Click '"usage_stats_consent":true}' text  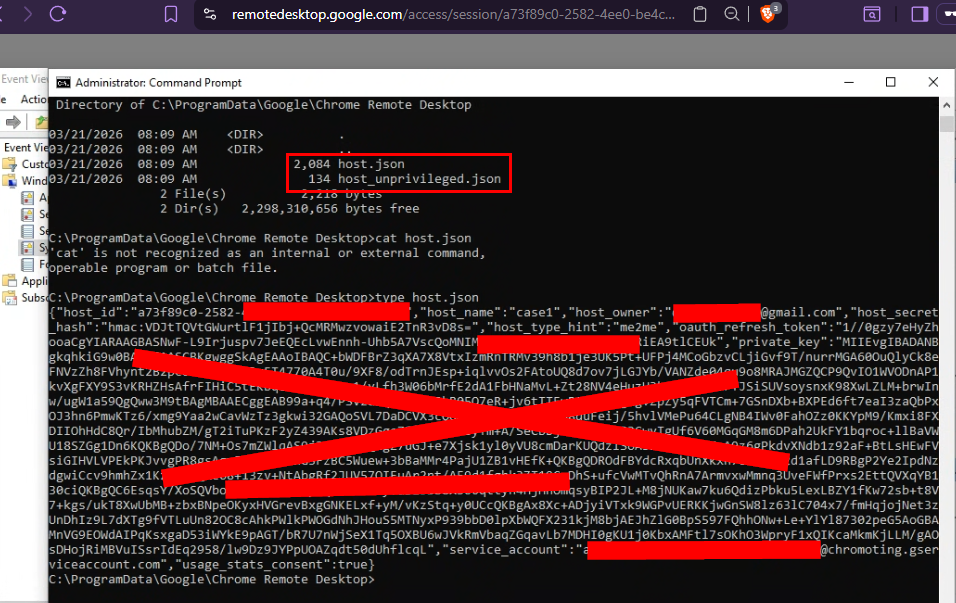click(274, 565)
